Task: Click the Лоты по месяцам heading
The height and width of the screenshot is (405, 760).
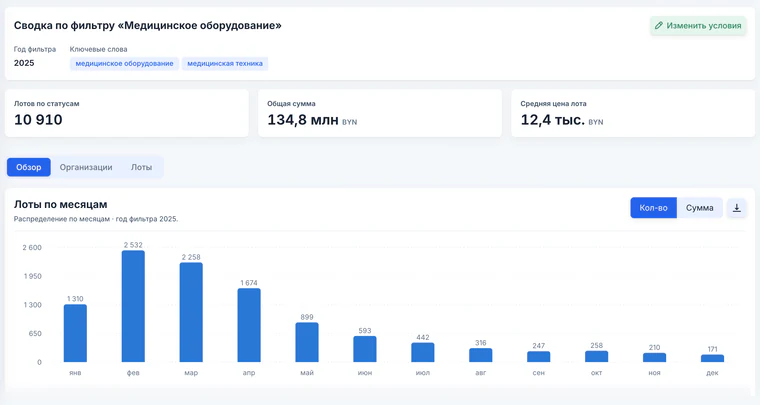Action: [61, 204]
